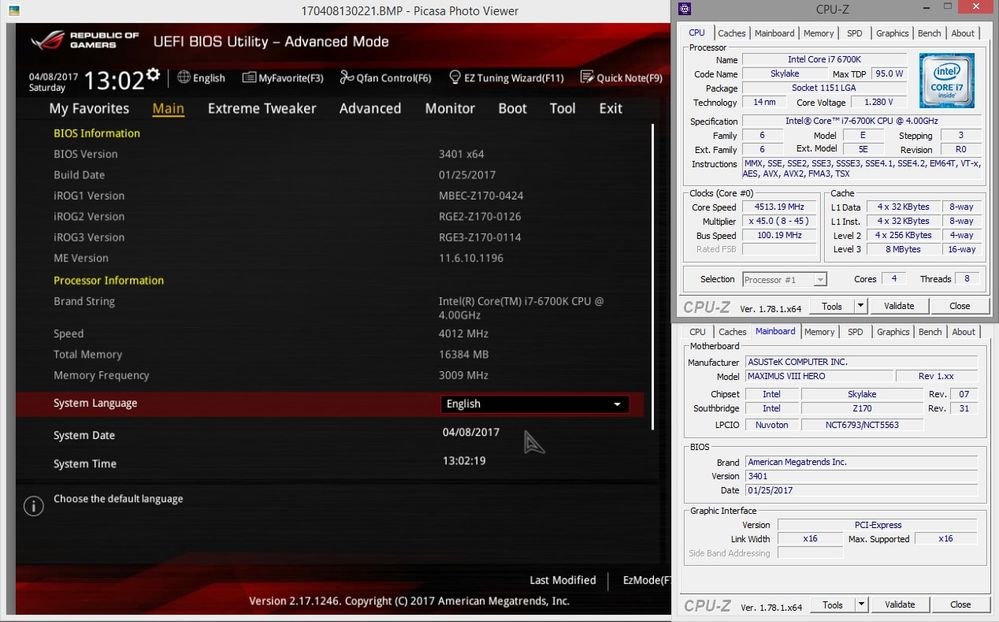999x622 pixels.
Task: Open Graphics tab in CPU-Z Motherboard window
Action: 893,332
